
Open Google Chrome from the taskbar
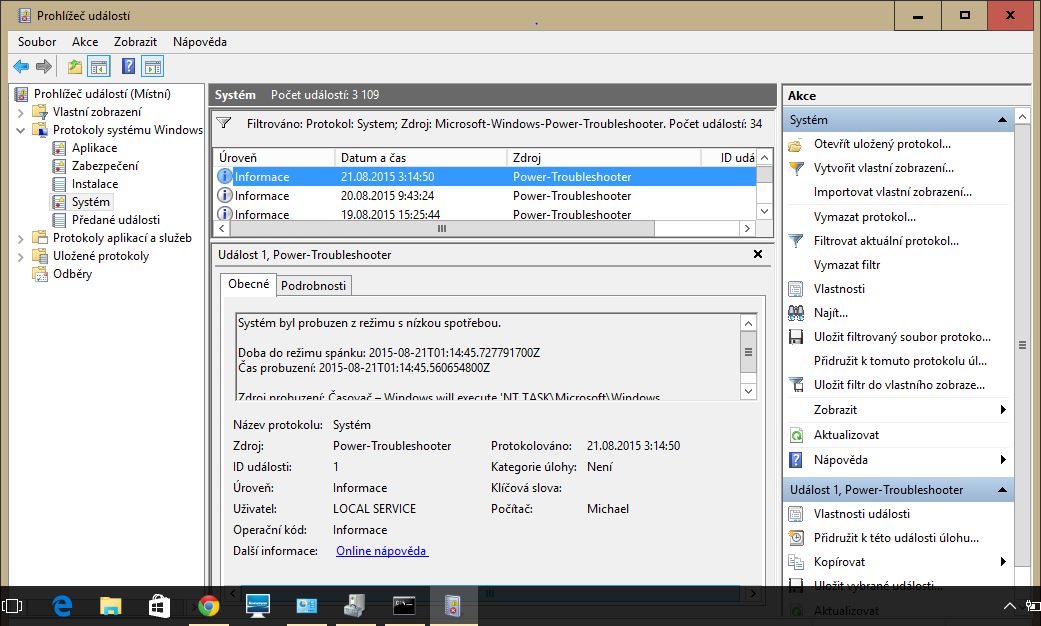coord(208,605)
